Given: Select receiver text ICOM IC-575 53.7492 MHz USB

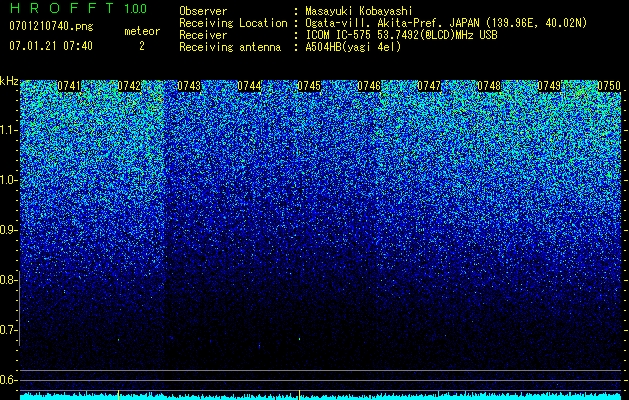Looking at the screenshot, I should pos(402,35).
